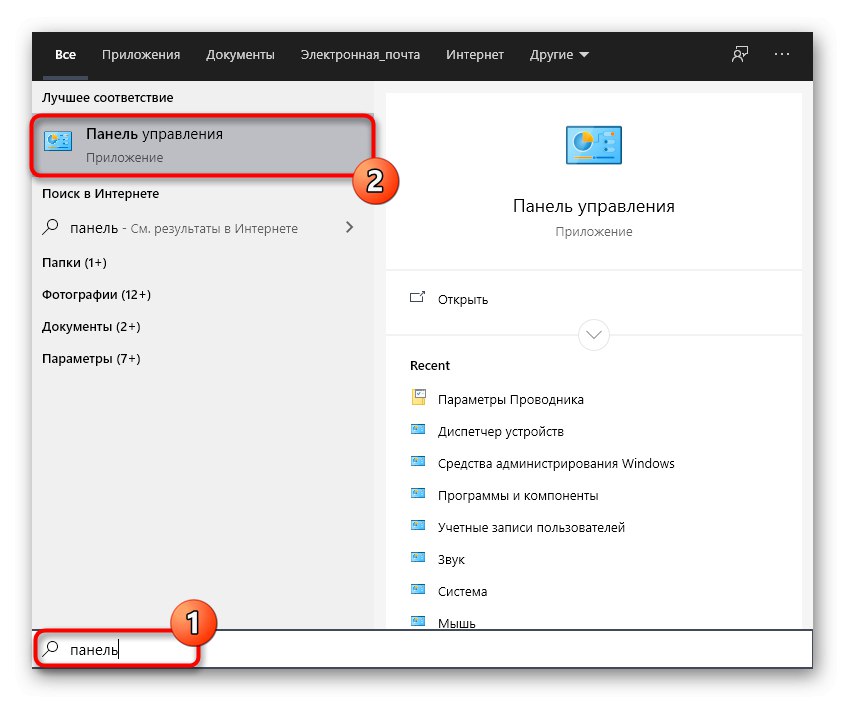Click the Open icon in preview pane
Viewport: 845px width, 701px height.
click(418, 298)
